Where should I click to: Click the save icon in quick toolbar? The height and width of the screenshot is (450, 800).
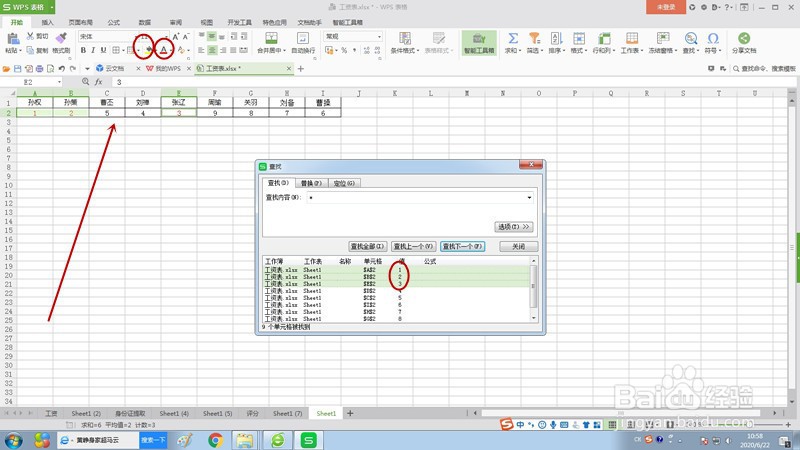tap(17, 68)
